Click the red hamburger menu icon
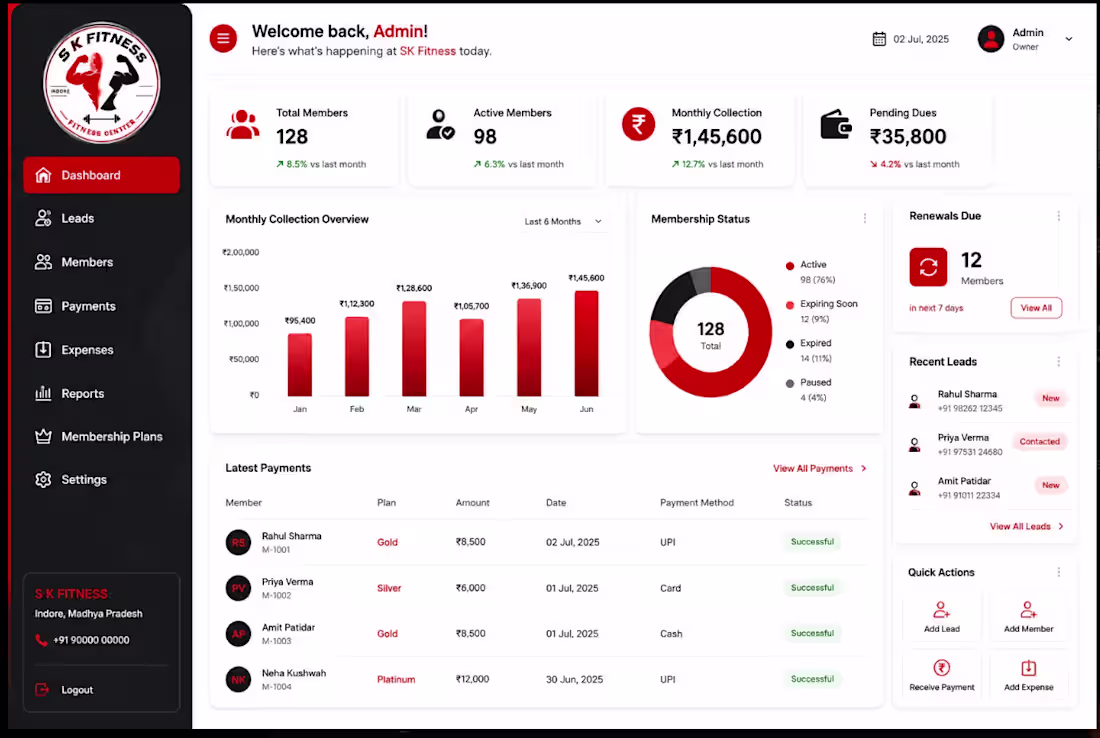The height and width of the screenshot is (738, 1100). (223, 38)
